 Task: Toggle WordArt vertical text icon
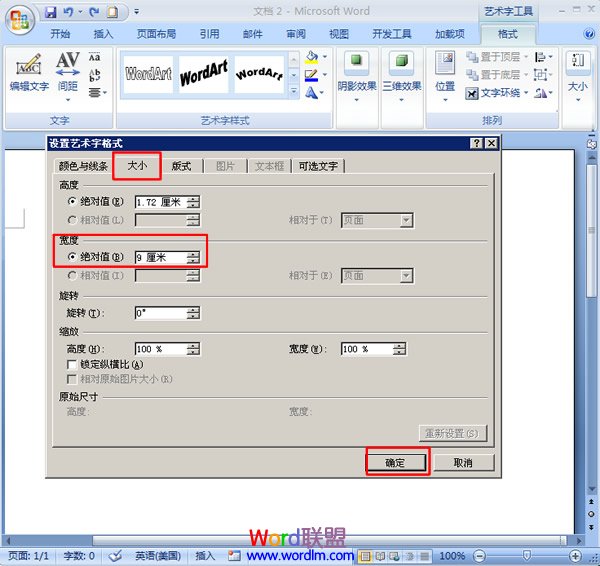click(x=95, y=75)
